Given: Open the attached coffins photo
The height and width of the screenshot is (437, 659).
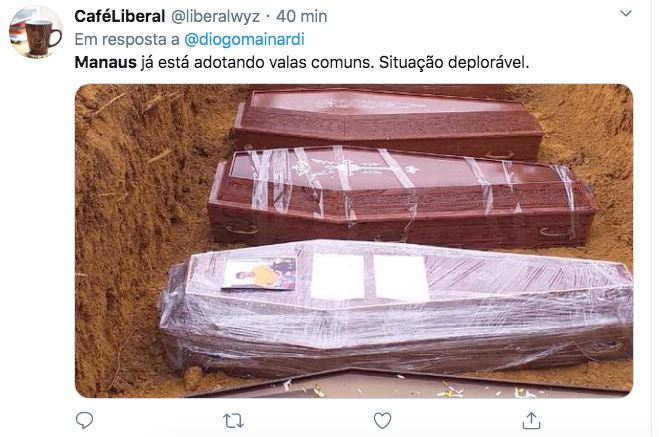Looking at the screenshot, I should tap(354, 241).
